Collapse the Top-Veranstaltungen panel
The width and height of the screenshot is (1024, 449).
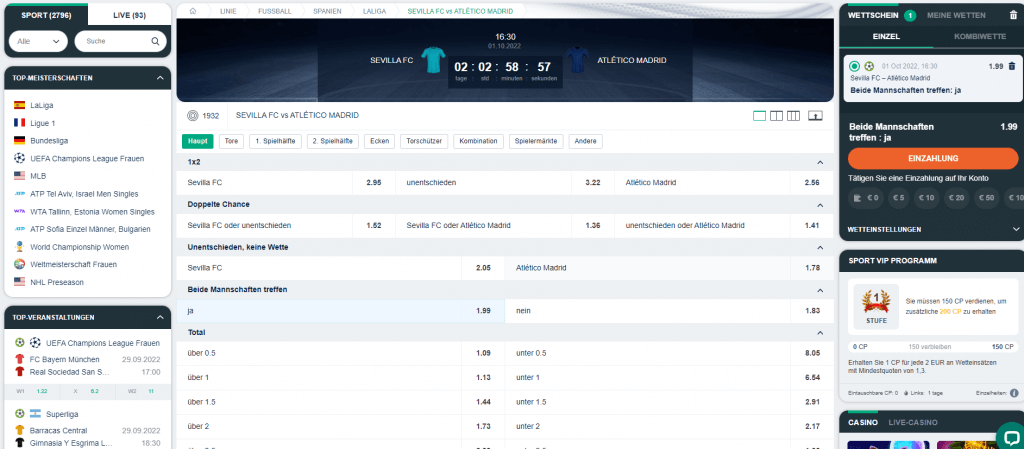[160, 317]
